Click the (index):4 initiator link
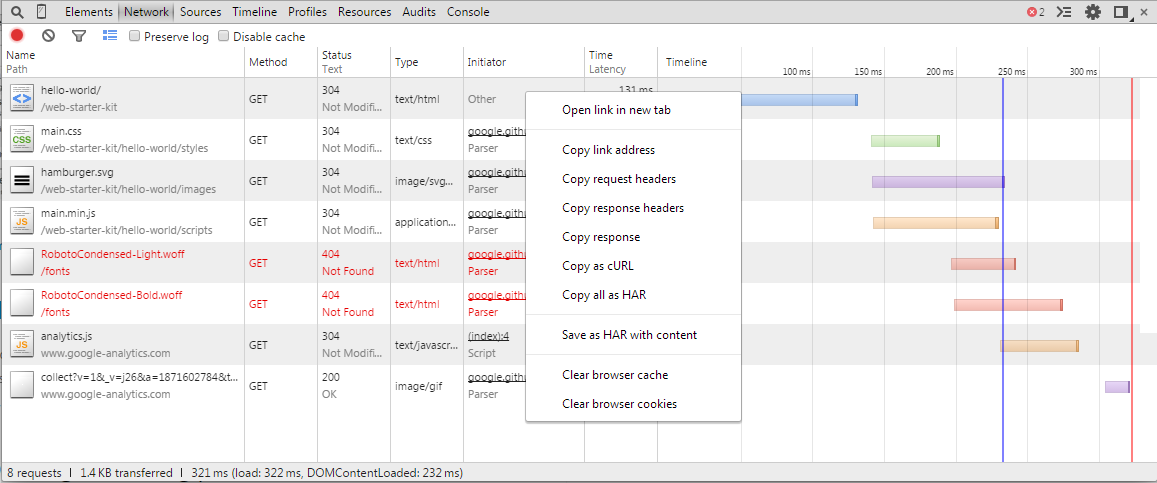This screenshot has height=483, width=1157. tap(488, 336)
